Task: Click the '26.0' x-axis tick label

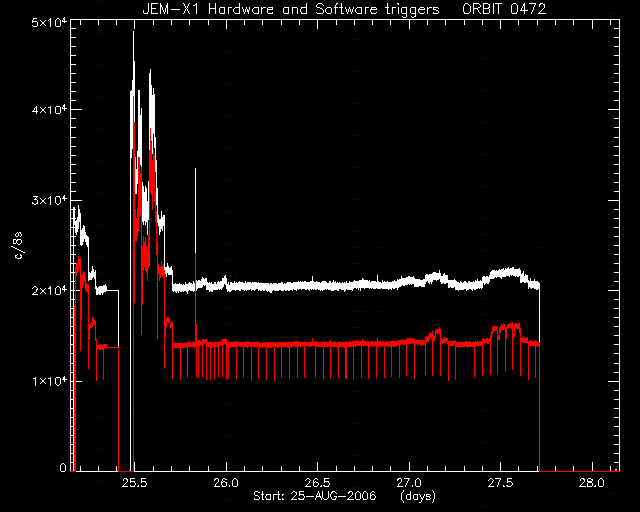Action: pos(226,483)
